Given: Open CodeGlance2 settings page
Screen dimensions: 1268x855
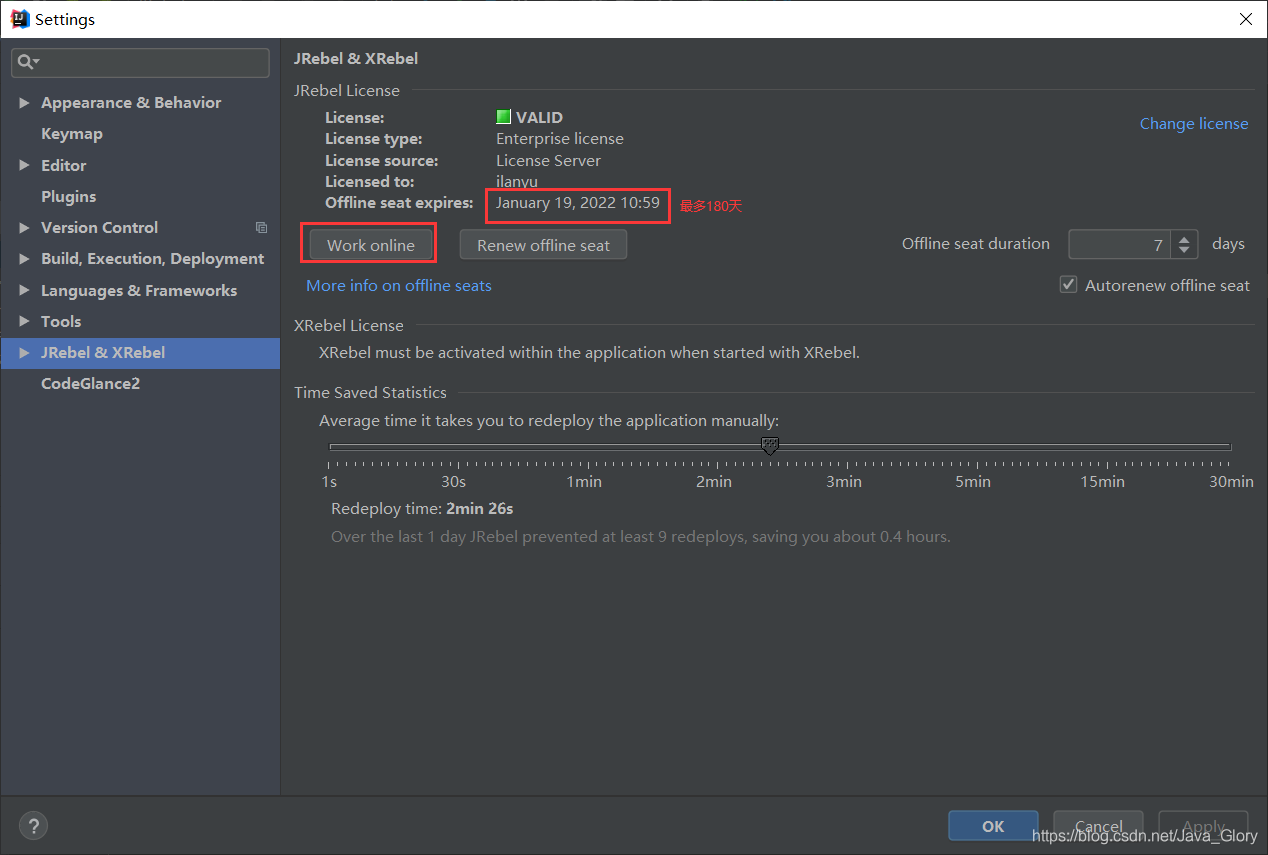Looking at the screenshot, I should (90, 384).
